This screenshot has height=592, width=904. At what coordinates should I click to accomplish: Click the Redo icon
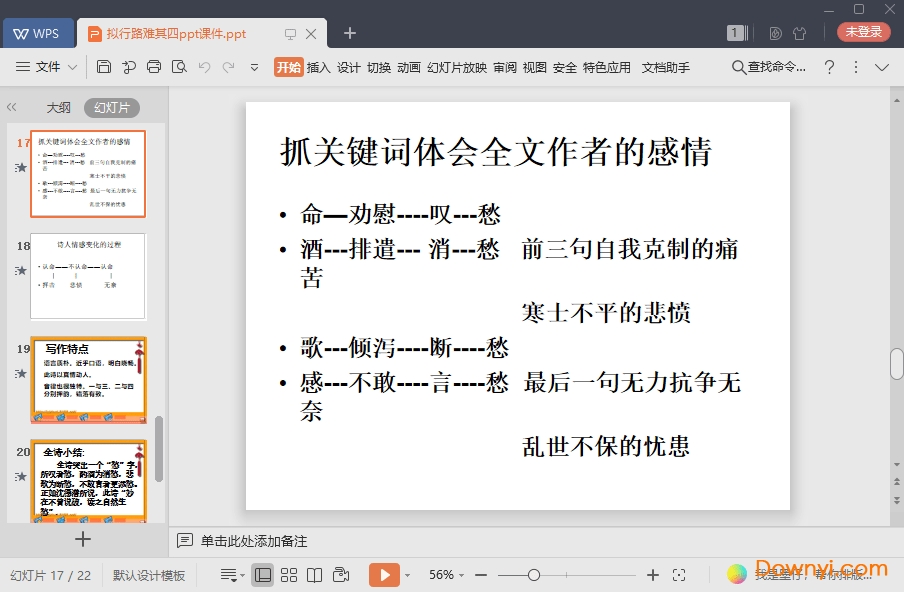pyautogui.click(x=230, y=68)
